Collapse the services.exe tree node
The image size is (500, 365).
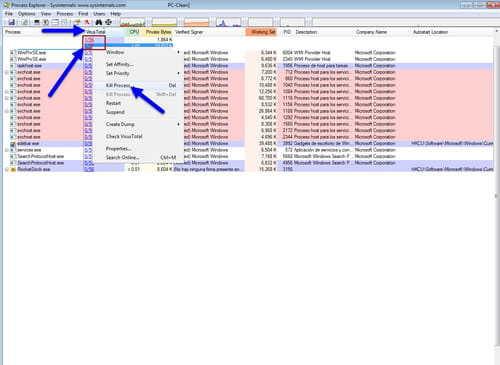point(7,150)
